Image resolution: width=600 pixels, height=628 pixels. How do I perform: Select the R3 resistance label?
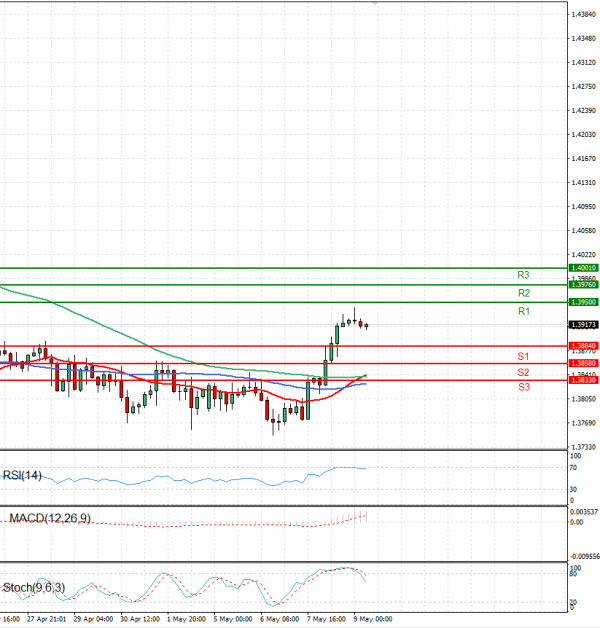523,274
